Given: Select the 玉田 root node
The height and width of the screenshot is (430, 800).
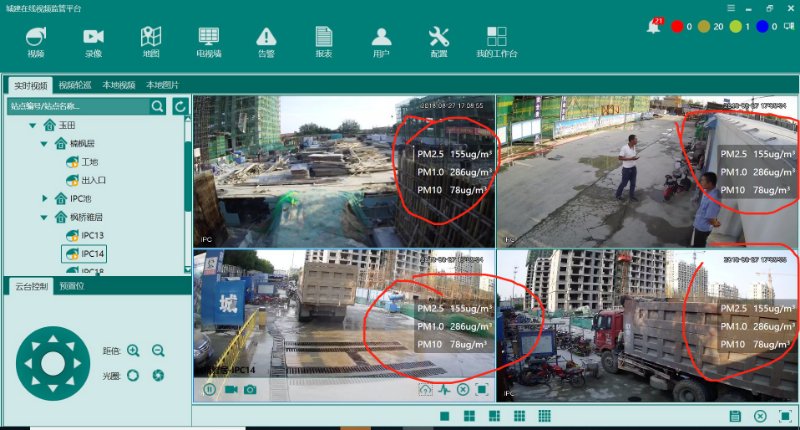Looking at the screenshot, I should coord(59,125).
